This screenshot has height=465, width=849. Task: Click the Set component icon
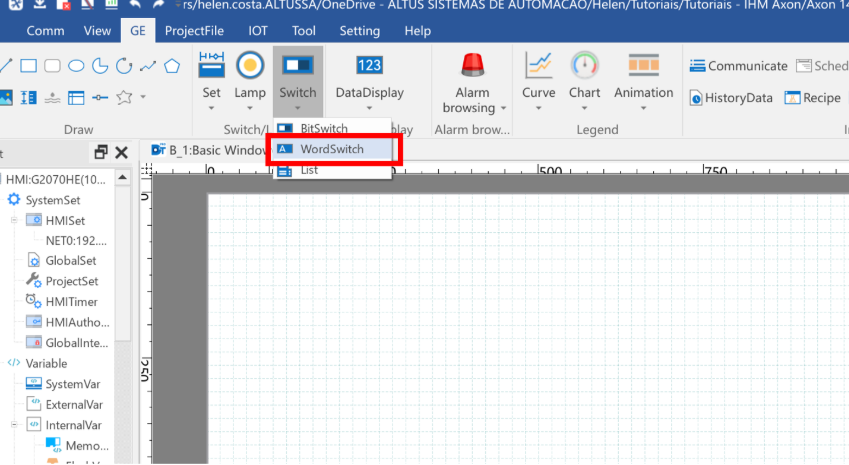[211, 65]
